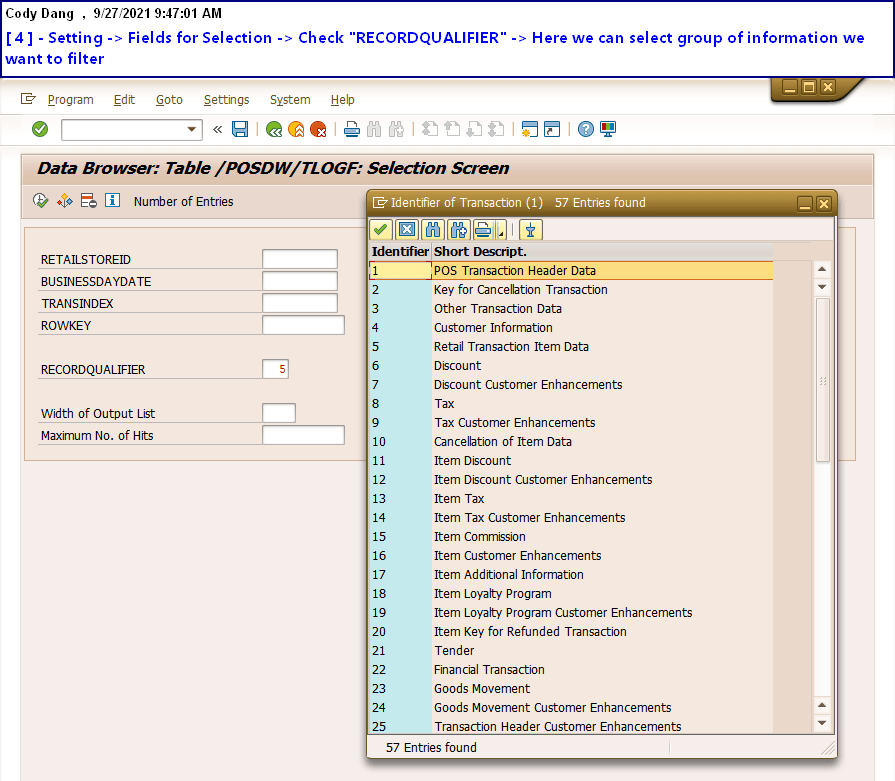Click the Execute clock icon
Image resolution: width=895 pixels, height=781 pixels.
tap(41, 201)
